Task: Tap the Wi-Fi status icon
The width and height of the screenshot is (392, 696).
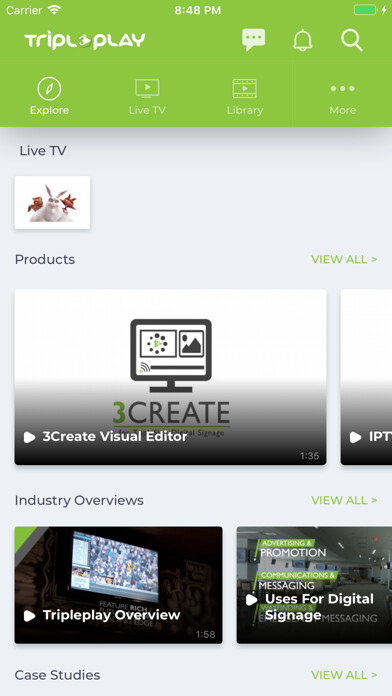Action: (55, 10)
